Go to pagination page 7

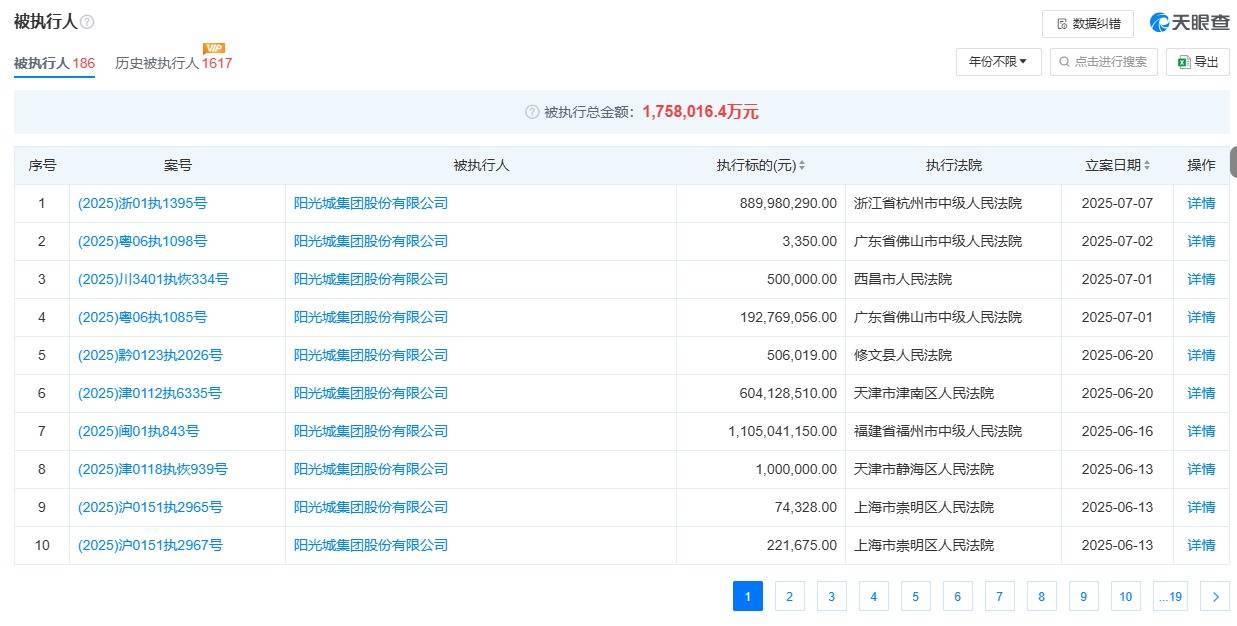999,596
